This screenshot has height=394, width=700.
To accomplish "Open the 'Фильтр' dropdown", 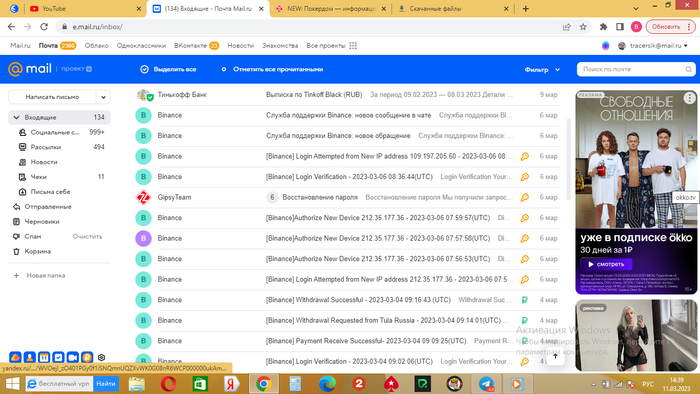I will (542, 70).
